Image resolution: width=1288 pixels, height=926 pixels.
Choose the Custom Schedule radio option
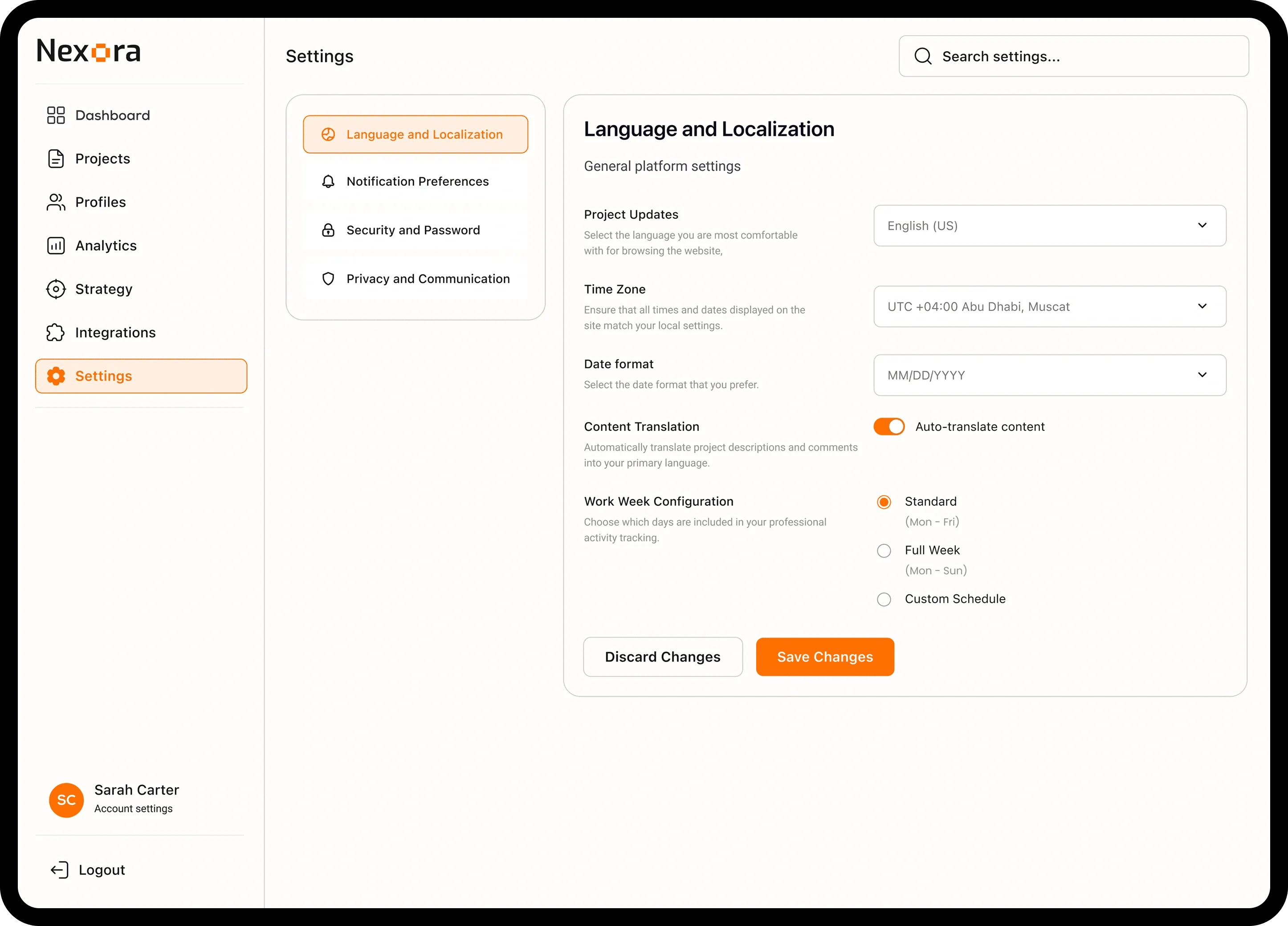click(884, 600)
